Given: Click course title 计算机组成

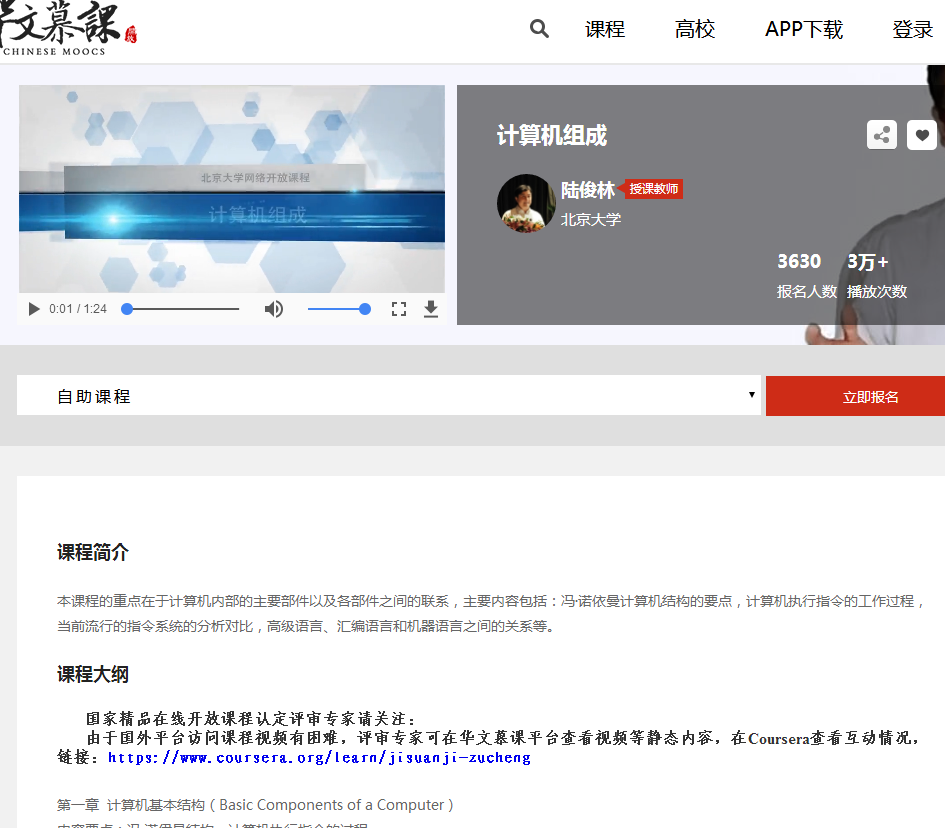Looking at the screenshot, I should (x=551, y=136).
